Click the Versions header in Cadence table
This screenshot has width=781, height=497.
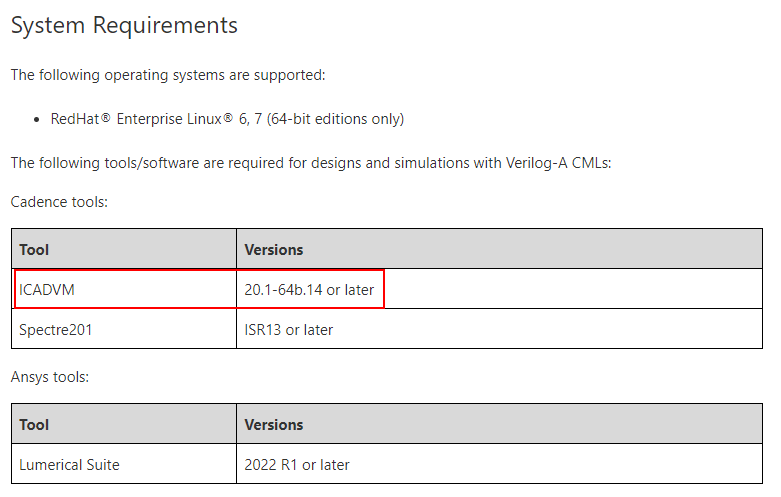click(x=499, y=249)
